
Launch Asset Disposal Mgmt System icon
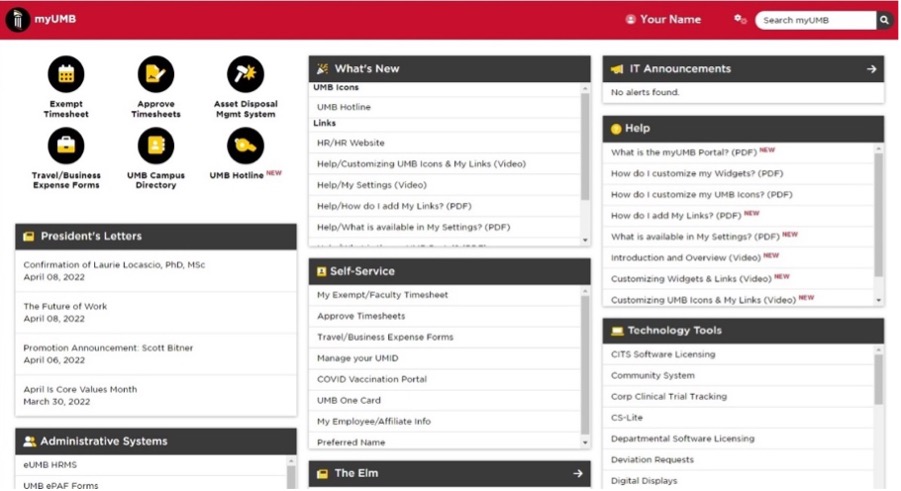click(x=245, y=74)
